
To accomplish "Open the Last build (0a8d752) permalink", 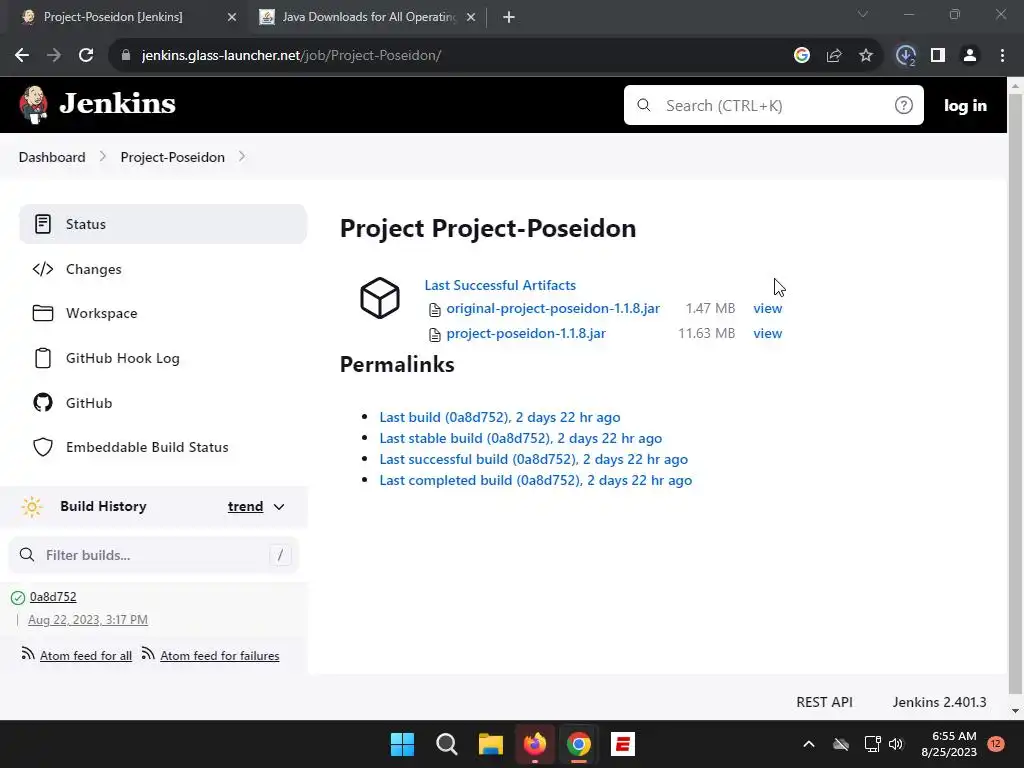I will pyautogui.click(x=500, y=417).
